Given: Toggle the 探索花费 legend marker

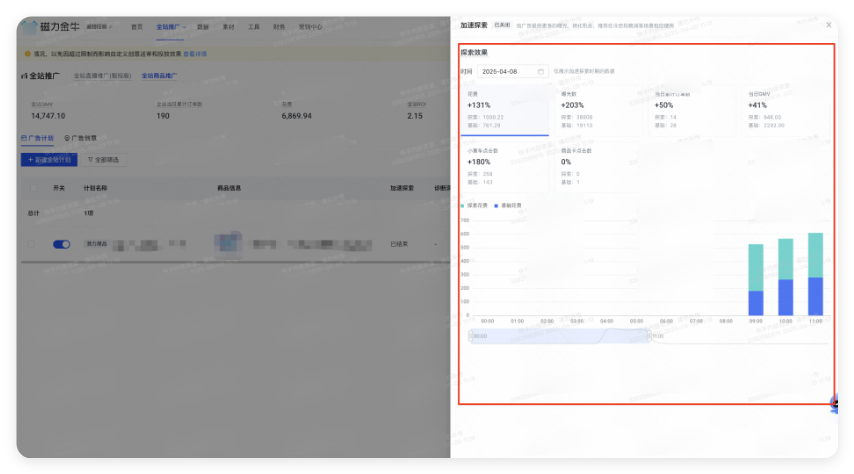Looking at the screenshot, I should (x=464, y=205).
